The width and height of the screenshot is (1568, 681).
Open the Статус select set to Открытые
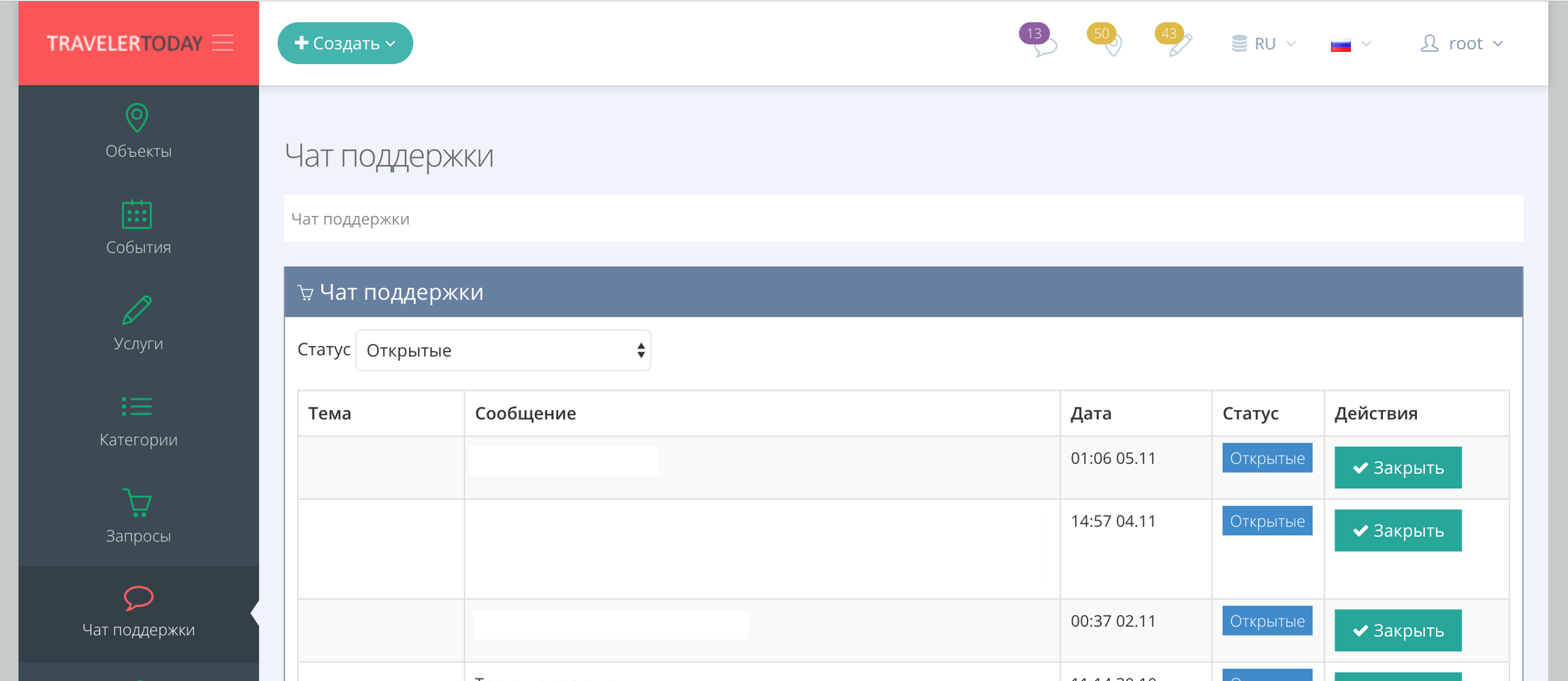(x=503, y=350)
